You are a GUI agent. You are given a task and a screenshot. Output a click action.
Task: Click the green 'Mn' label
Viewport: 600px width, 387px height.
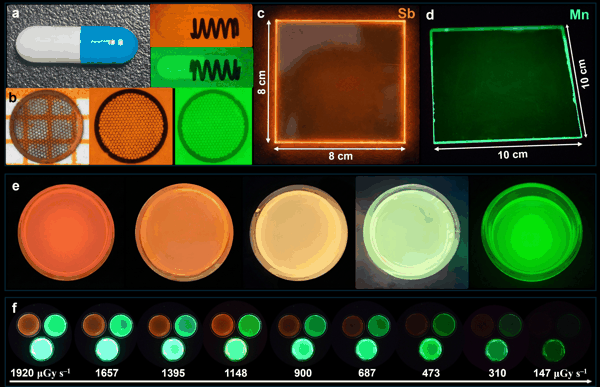tap(579, 15)
